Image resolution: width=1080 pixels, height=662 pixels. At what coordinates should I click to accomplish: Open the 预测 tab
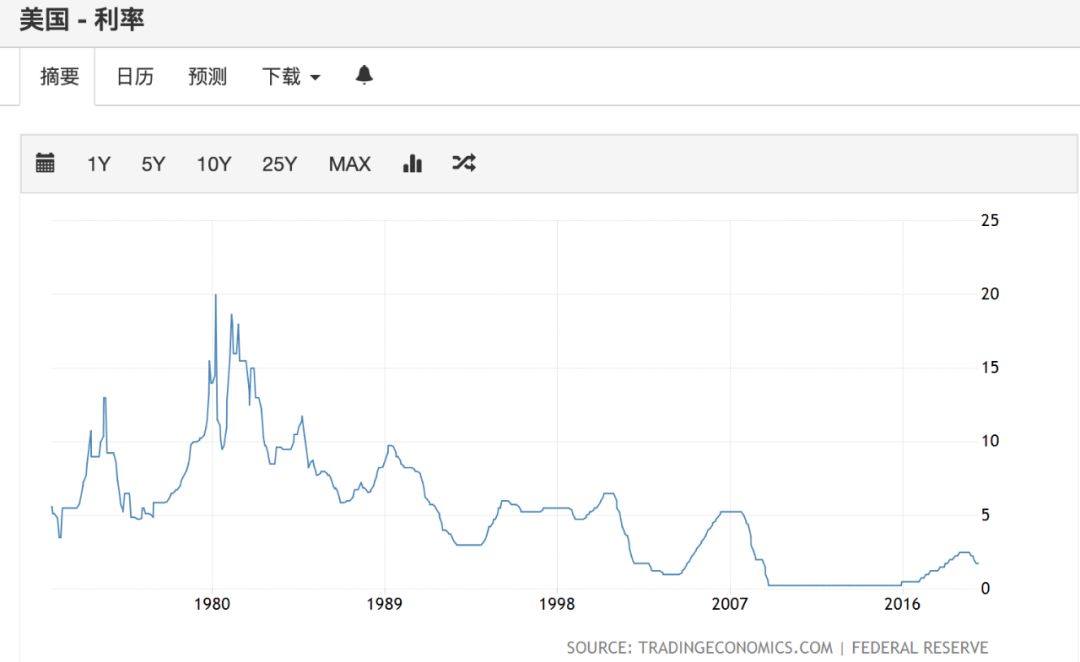click(207, 76)
